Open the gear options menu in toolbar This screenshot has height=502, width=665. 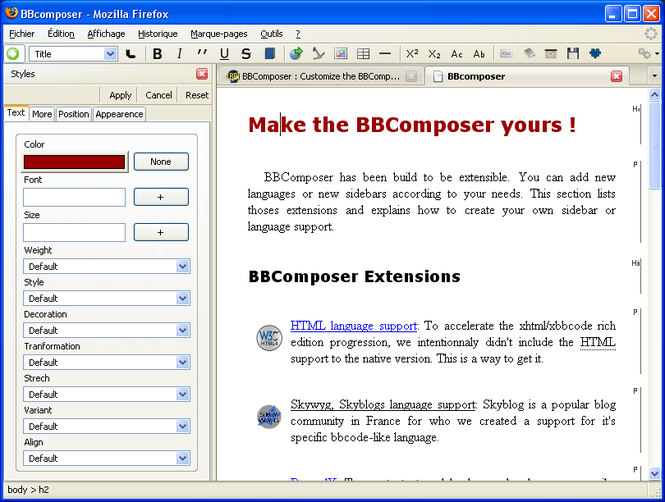648,53
